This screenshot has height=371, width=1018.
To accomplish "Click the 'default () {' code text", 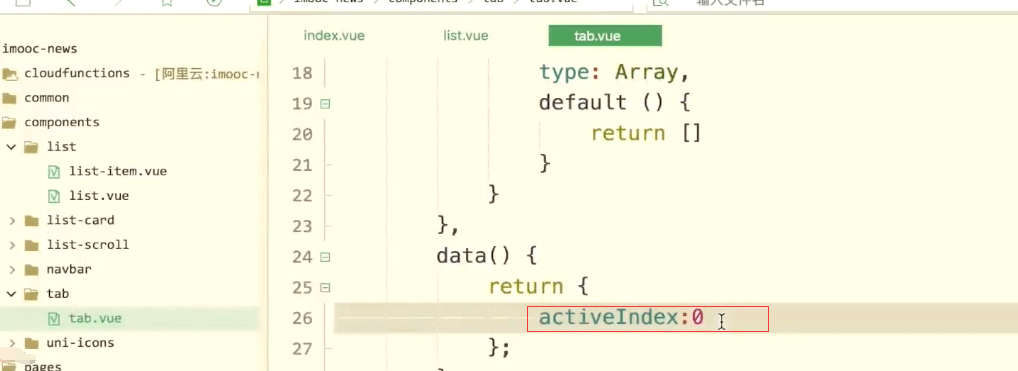I will (x=615, y=103).
